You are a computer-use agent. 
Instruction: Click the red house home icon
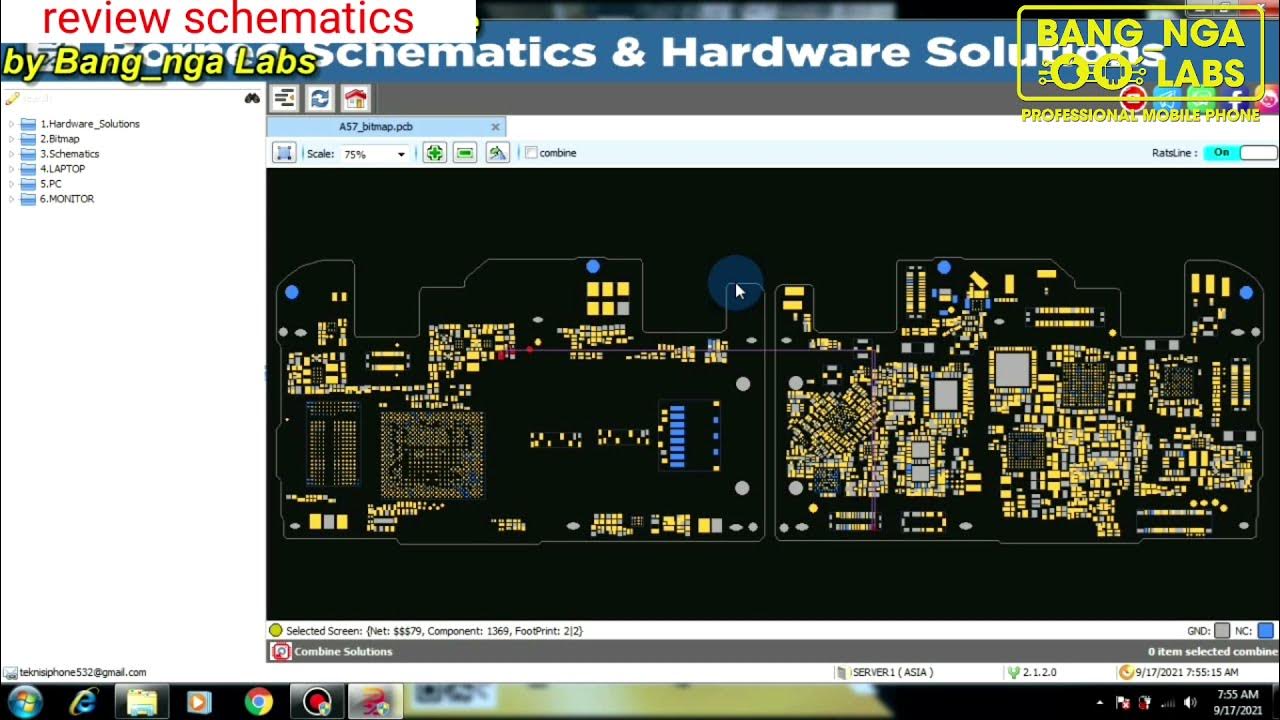[355, 98]
